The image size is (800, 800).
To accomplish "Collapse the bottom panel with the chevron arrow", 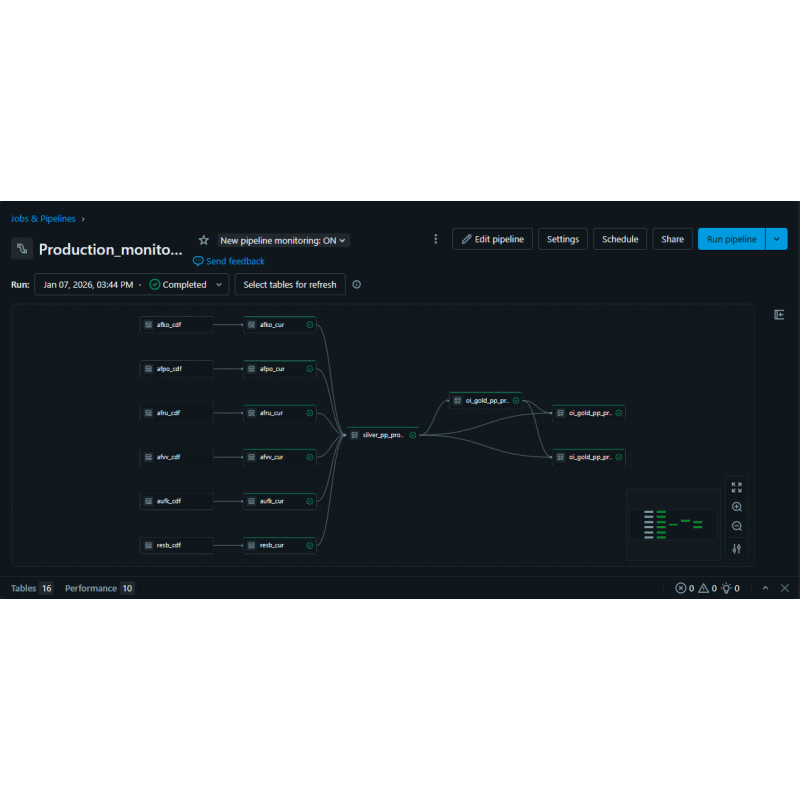I will tap(765, 588).
